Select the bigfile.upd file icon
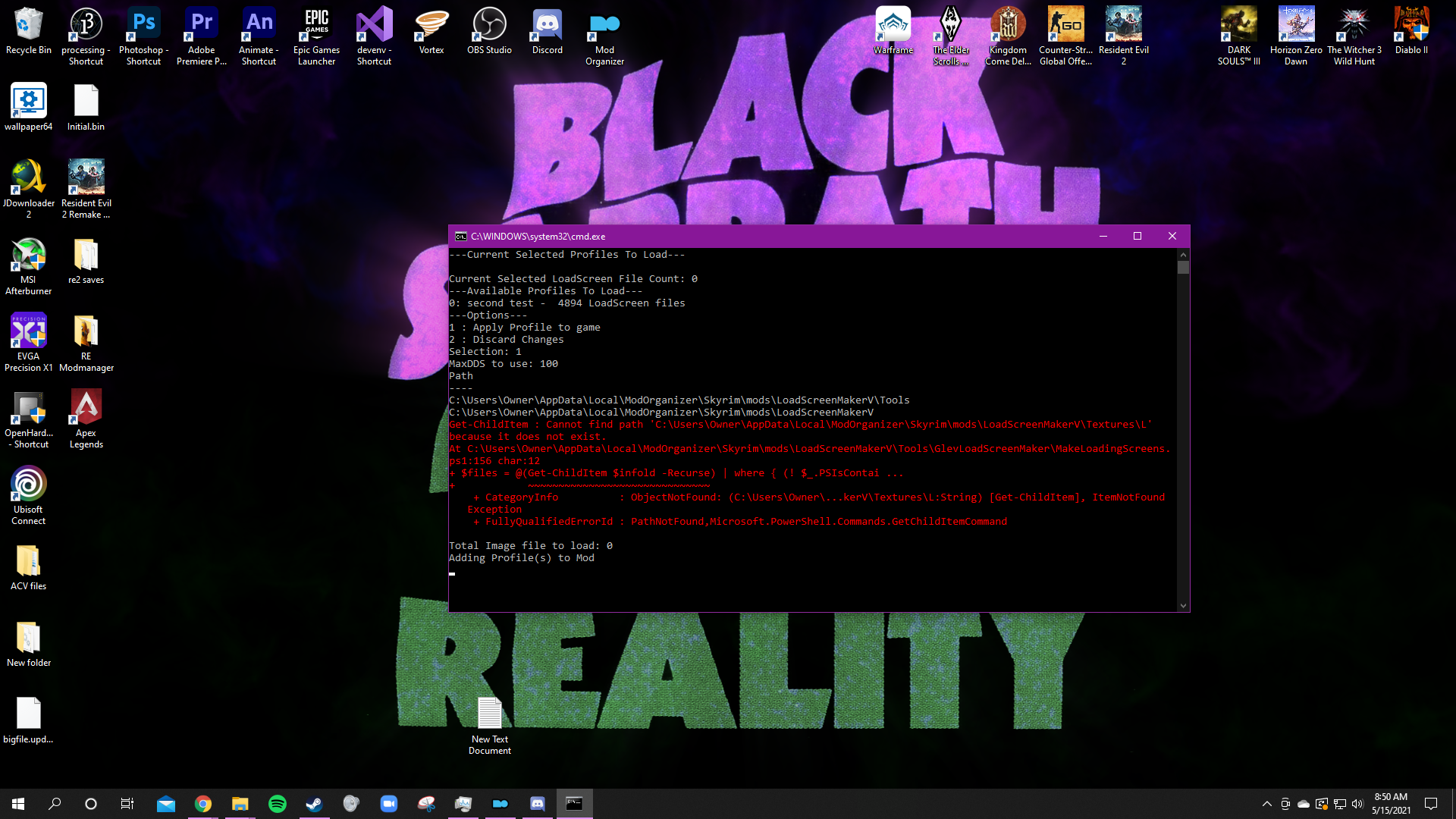Image resolution: width=1456 pixels, height=819 pixels. pos(29,720)
